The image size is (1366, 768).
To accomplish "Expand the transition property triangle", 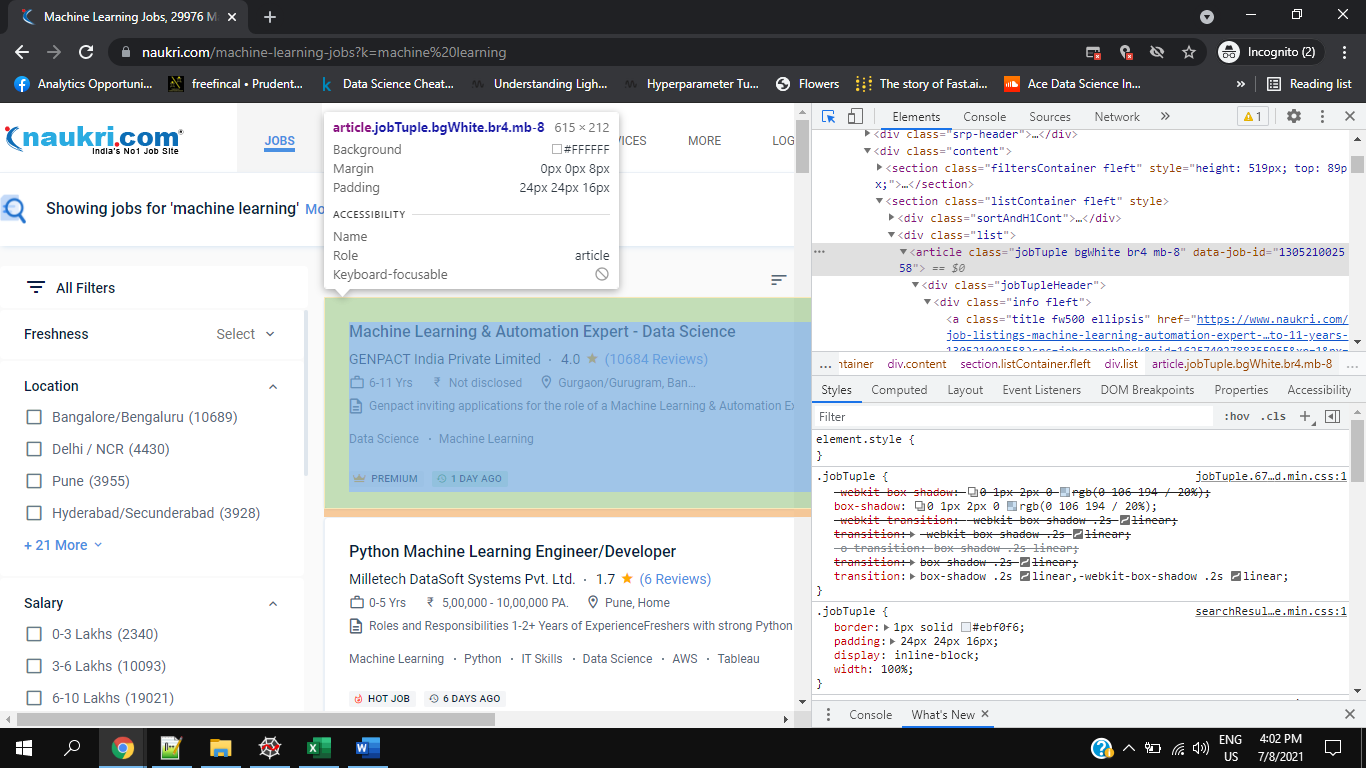I will (913, 576).
